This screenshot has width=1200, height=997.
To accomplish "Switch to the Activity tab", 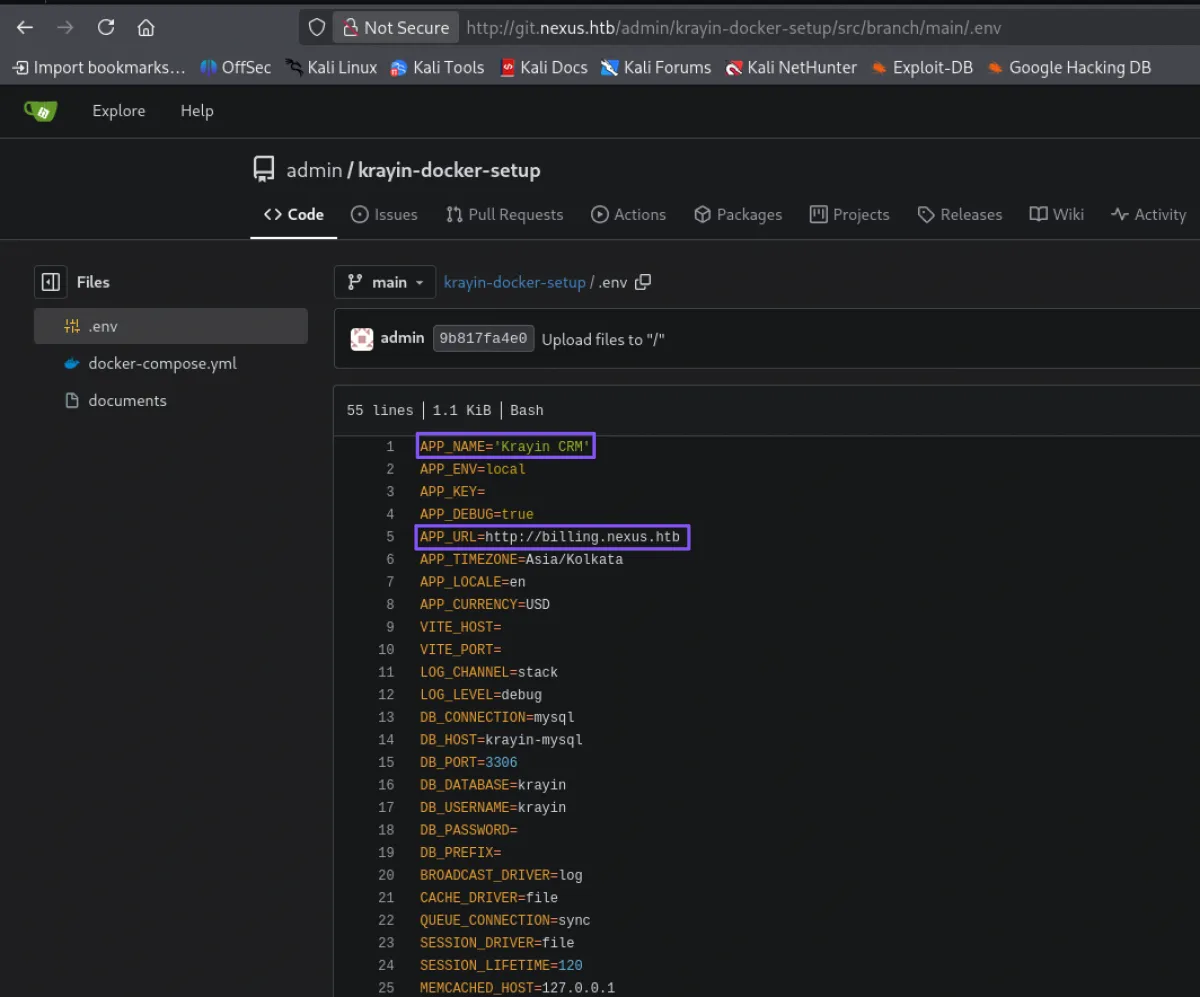I will pyautogui.click(x=1148, y=214).
